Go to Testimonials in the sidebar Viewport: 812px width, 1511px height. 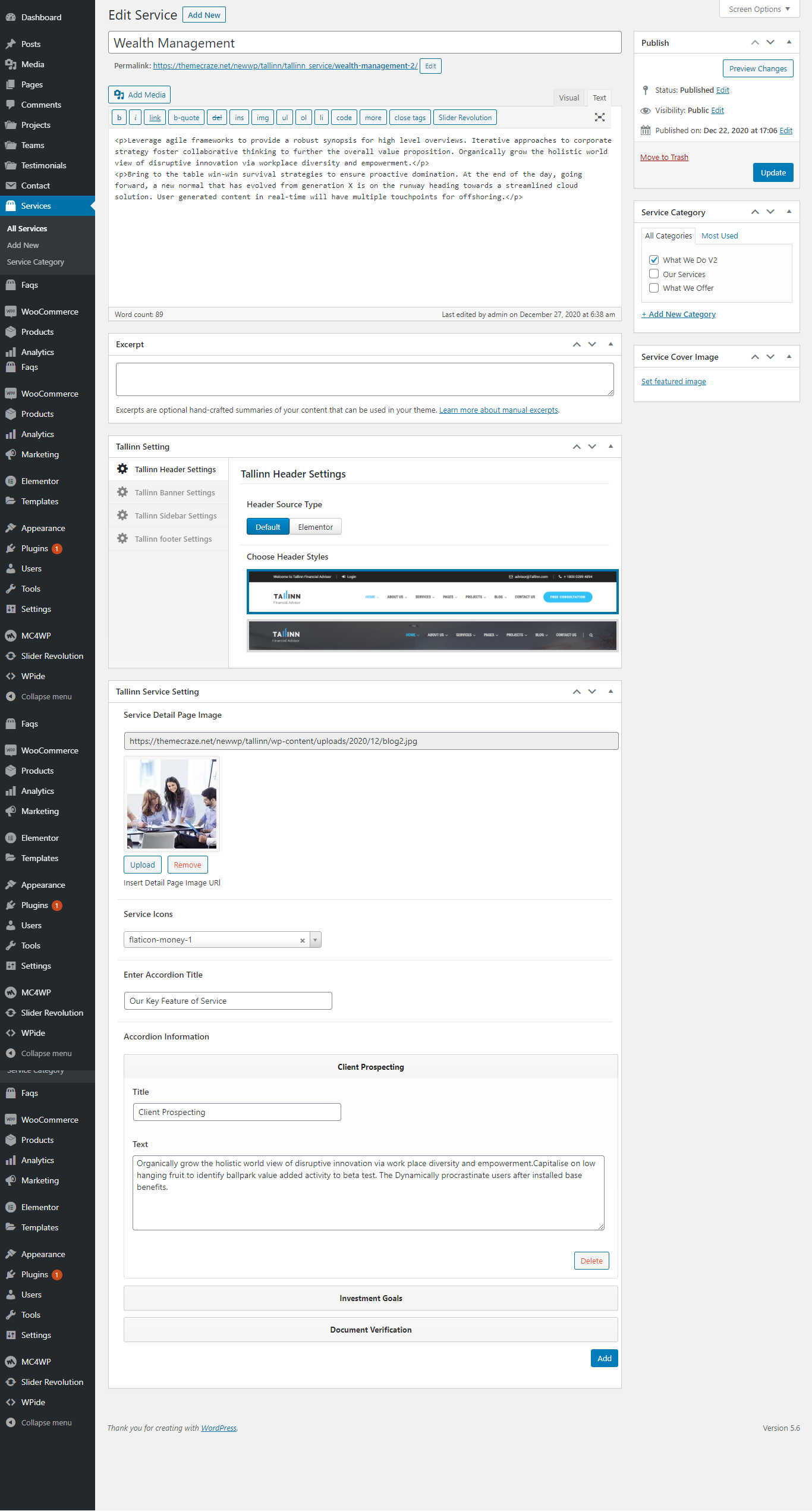tap(43, 165)
